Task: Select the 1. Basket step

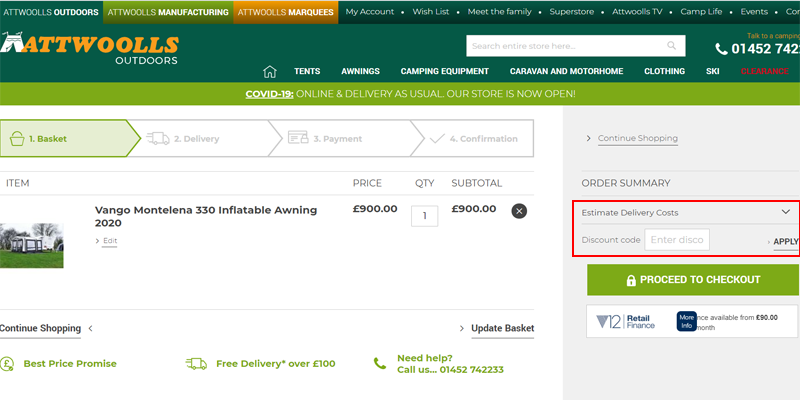Action: pyautogui.click(x=70, y=138)
